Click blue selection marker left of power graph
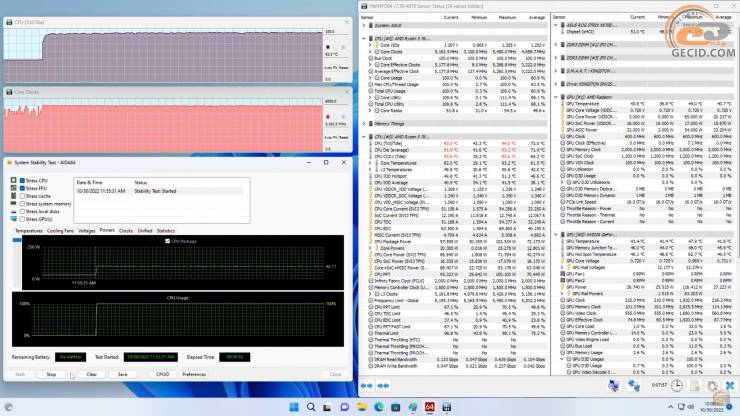740x416 pixels. tap(17, 240)
